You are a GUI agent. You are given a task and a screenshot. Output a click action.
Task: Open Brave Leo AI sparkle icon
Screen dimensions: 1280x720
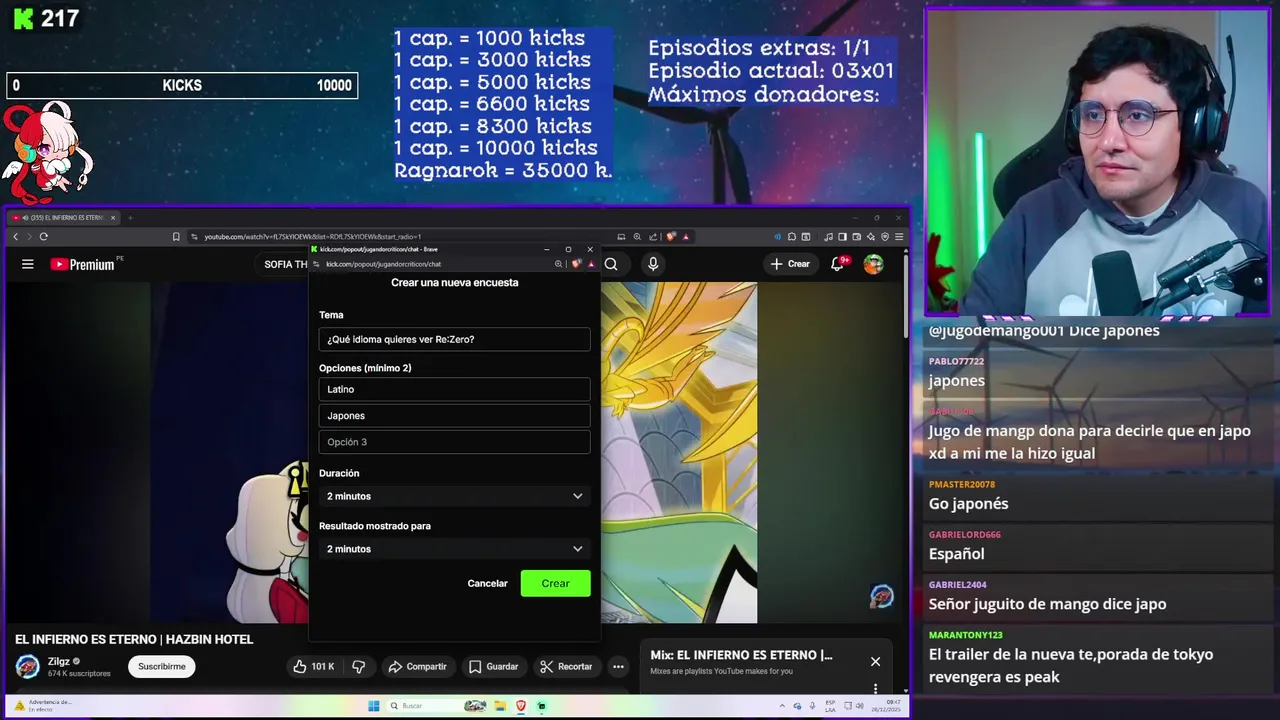tap(871, 237)
